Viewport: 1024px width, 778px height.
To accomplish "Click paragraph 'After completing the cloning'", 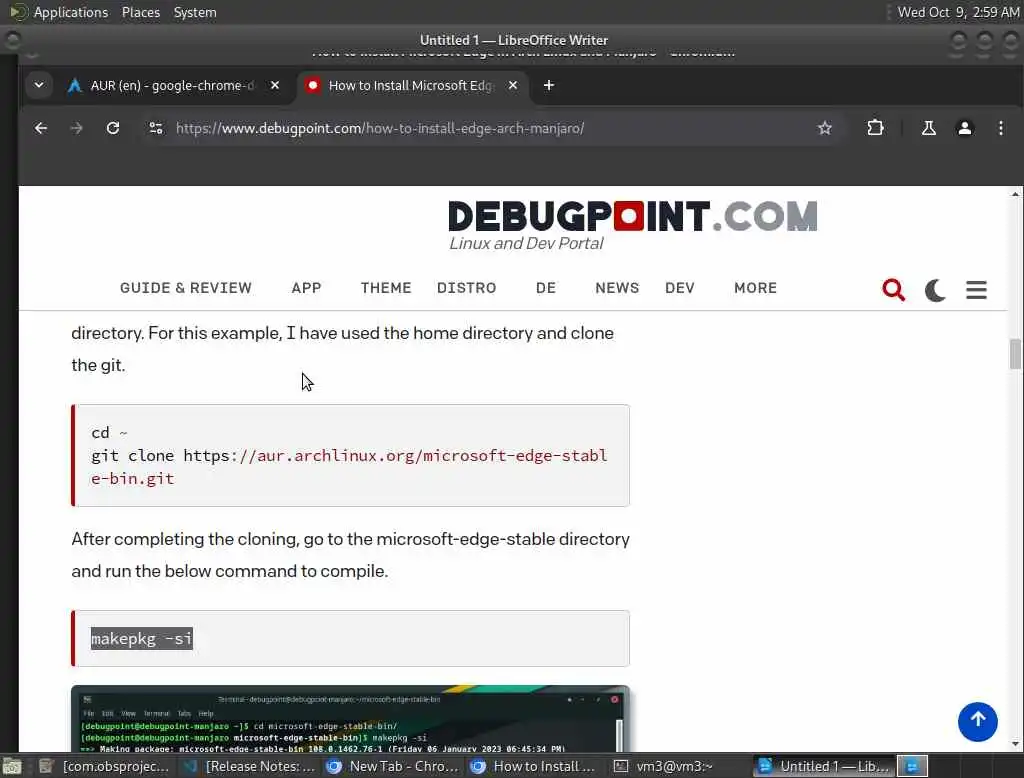I will coord(350,555).
